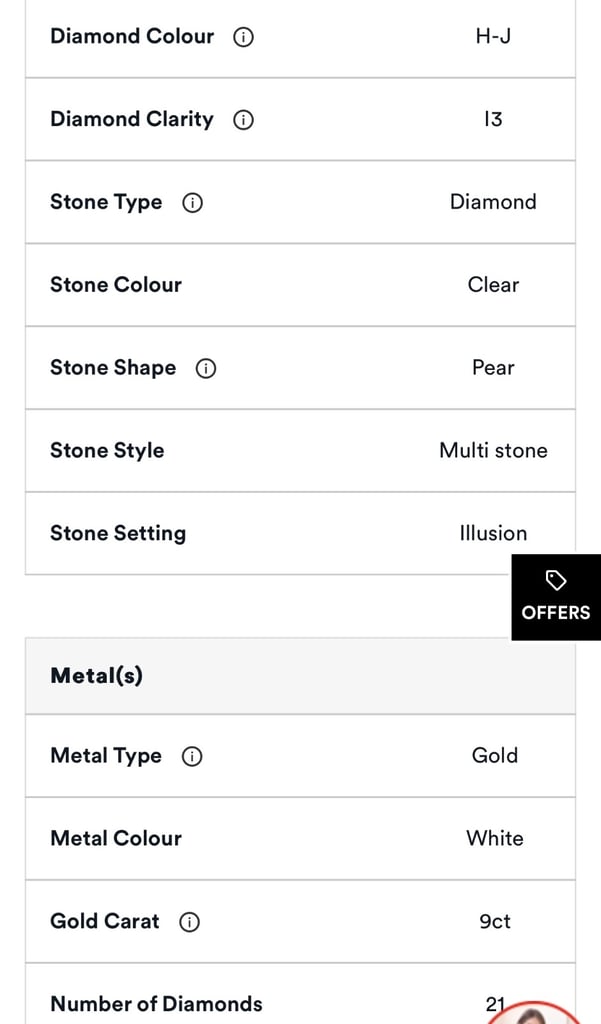
Task: Open Gold Carat info icon
Action: [x=189, y=922]
